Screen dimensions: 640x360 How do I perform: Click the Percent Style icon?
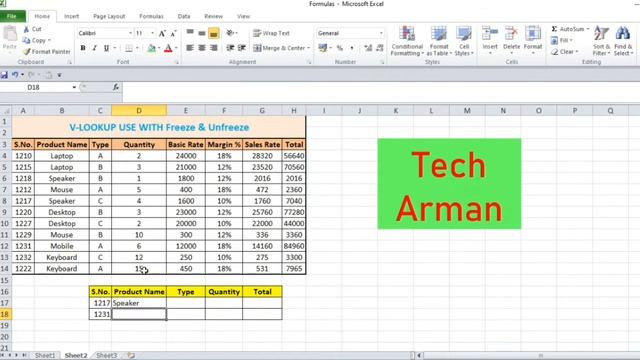click(x=340, y=48)
